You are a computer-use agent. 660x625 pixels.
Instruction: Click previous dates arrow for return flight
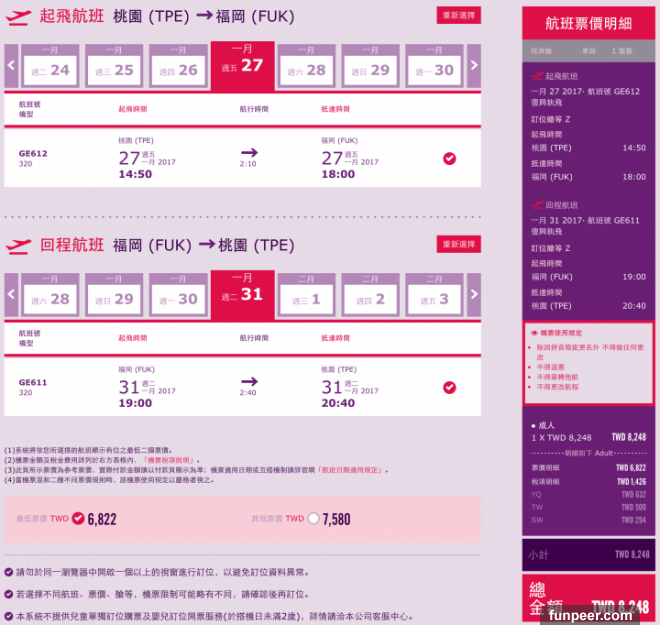[11, 296]
